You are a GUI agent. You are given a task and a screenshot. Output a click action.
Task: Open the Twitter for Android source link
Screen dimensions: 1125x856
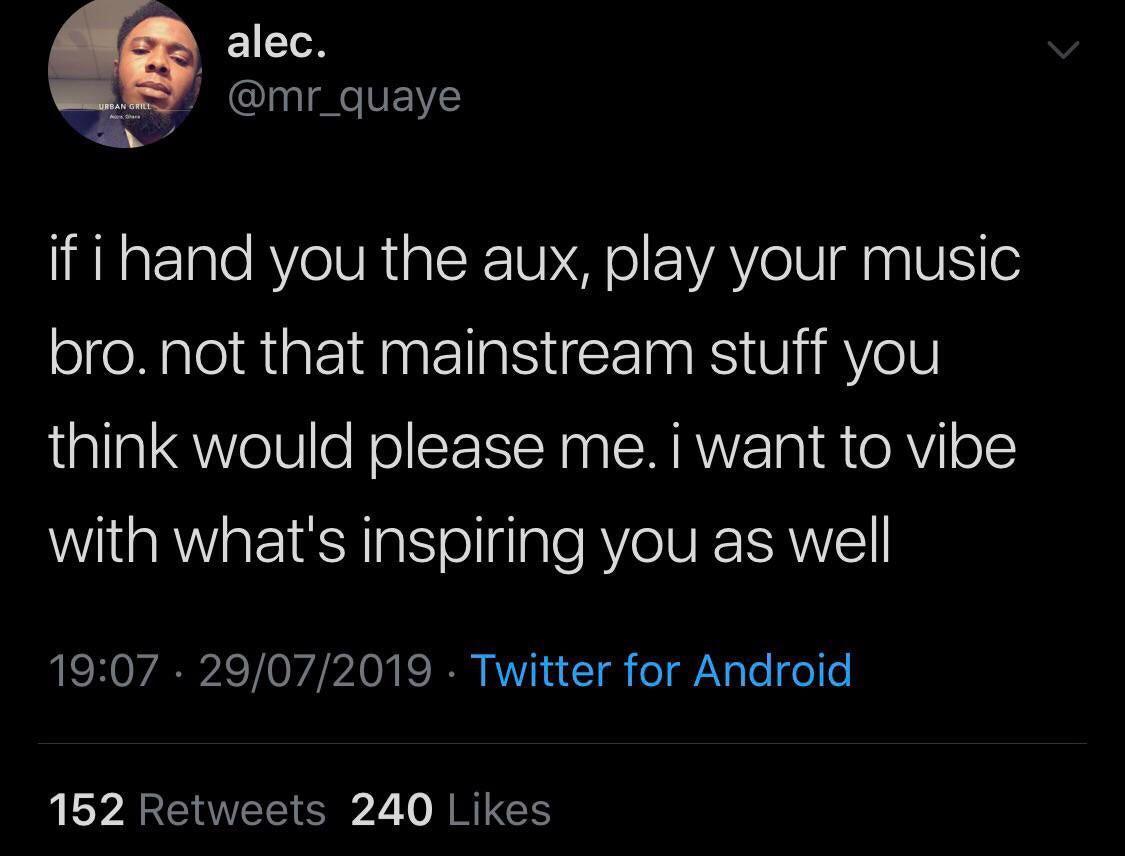pos(661,671)
